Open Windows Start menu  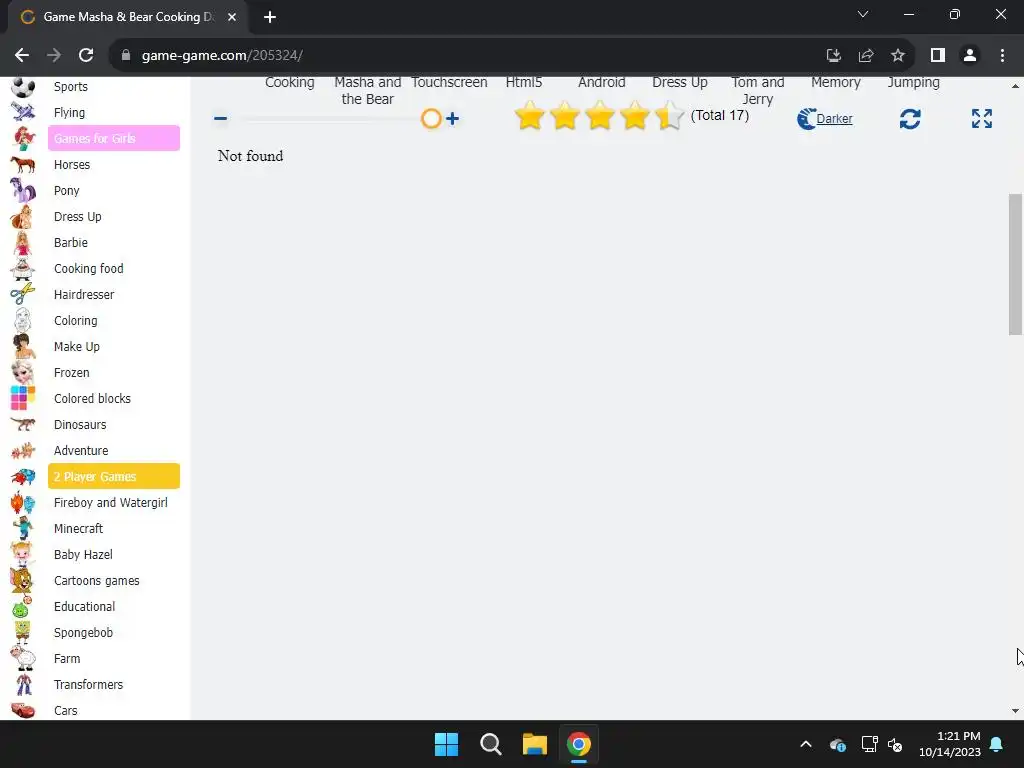tap(447, 744)
